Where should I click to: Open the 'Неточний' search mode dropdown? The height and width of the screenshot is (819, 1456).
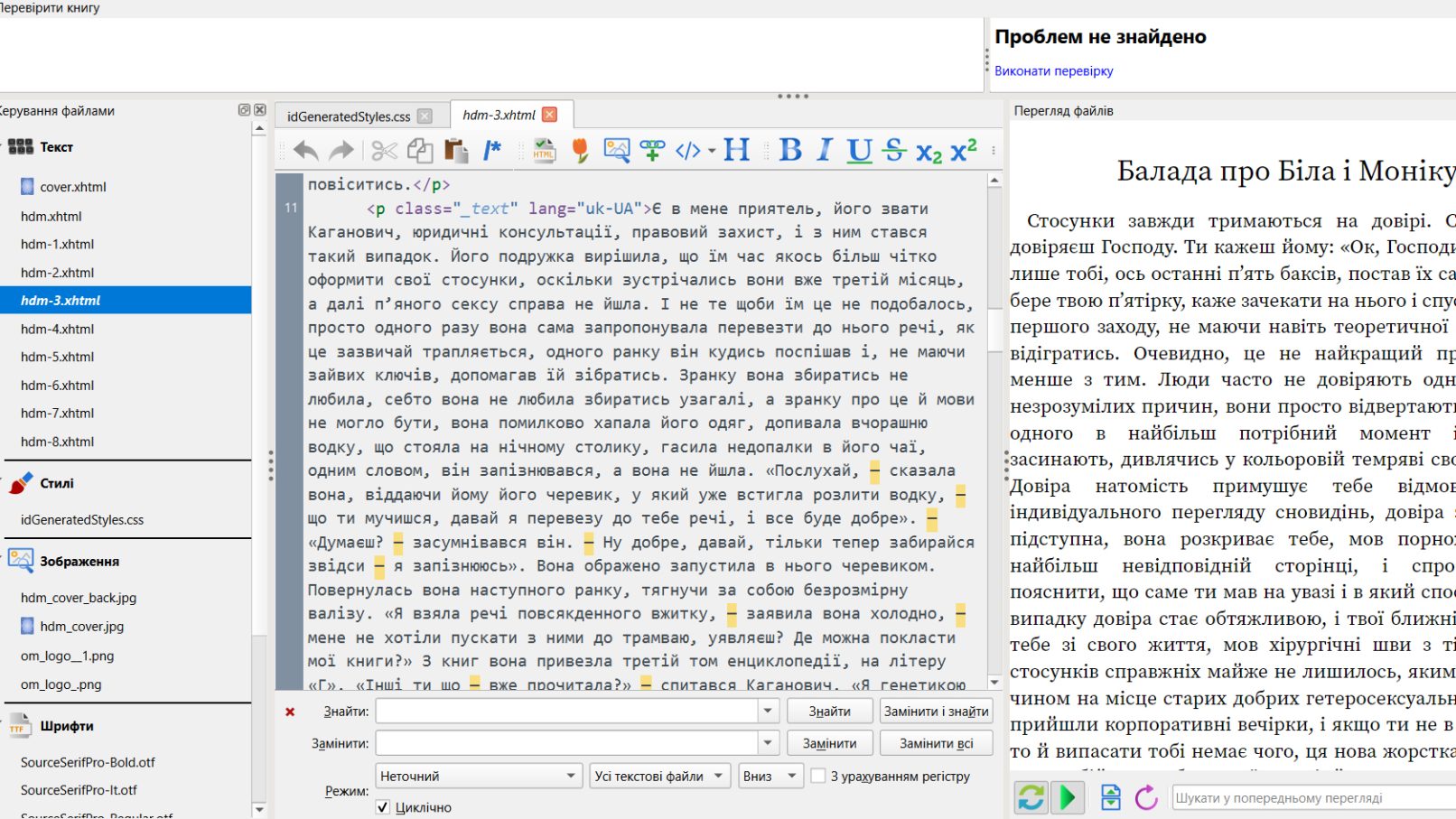(478, 776)
